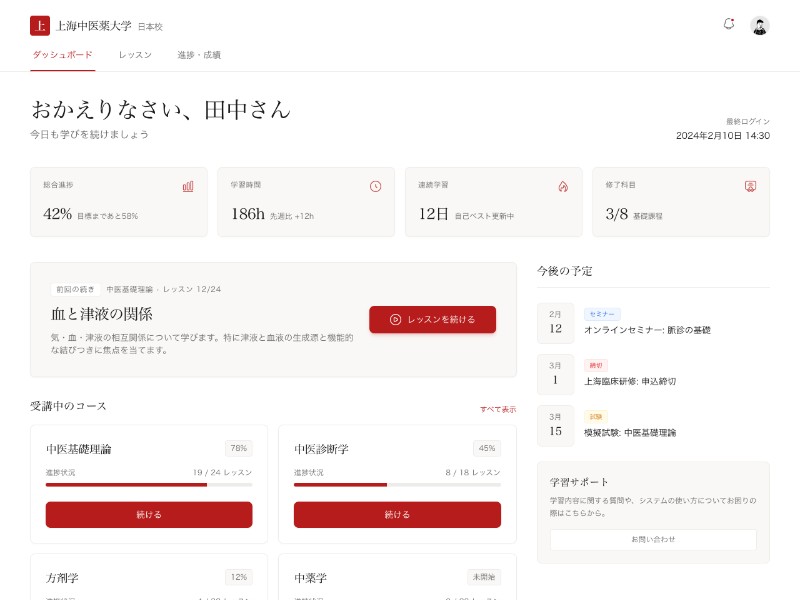Click the certificate icon on 修了科目 card

[750, 186]
